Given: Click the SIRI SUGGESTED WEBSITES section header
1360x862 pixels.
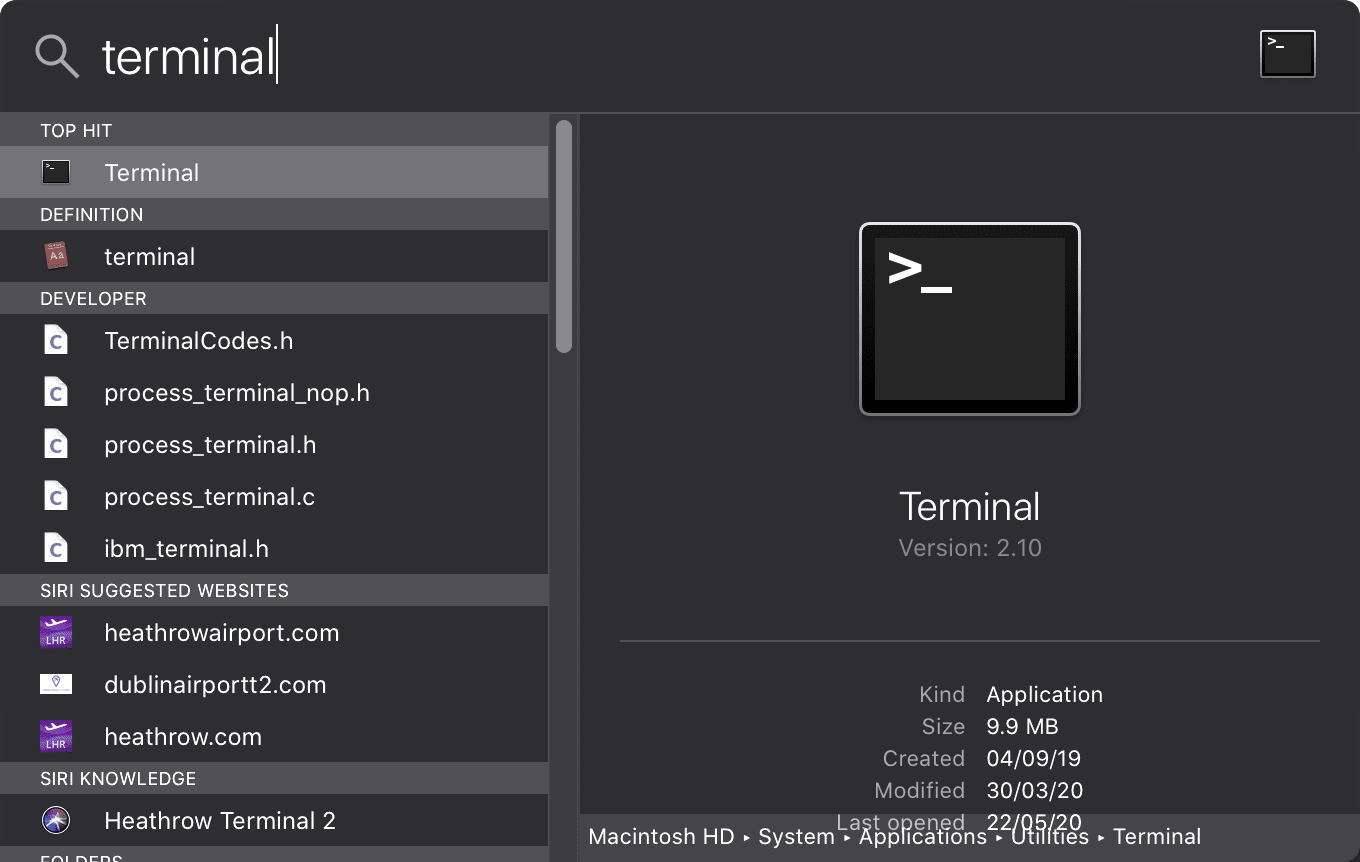Looking at the screenshot, I should click(274, 590).
